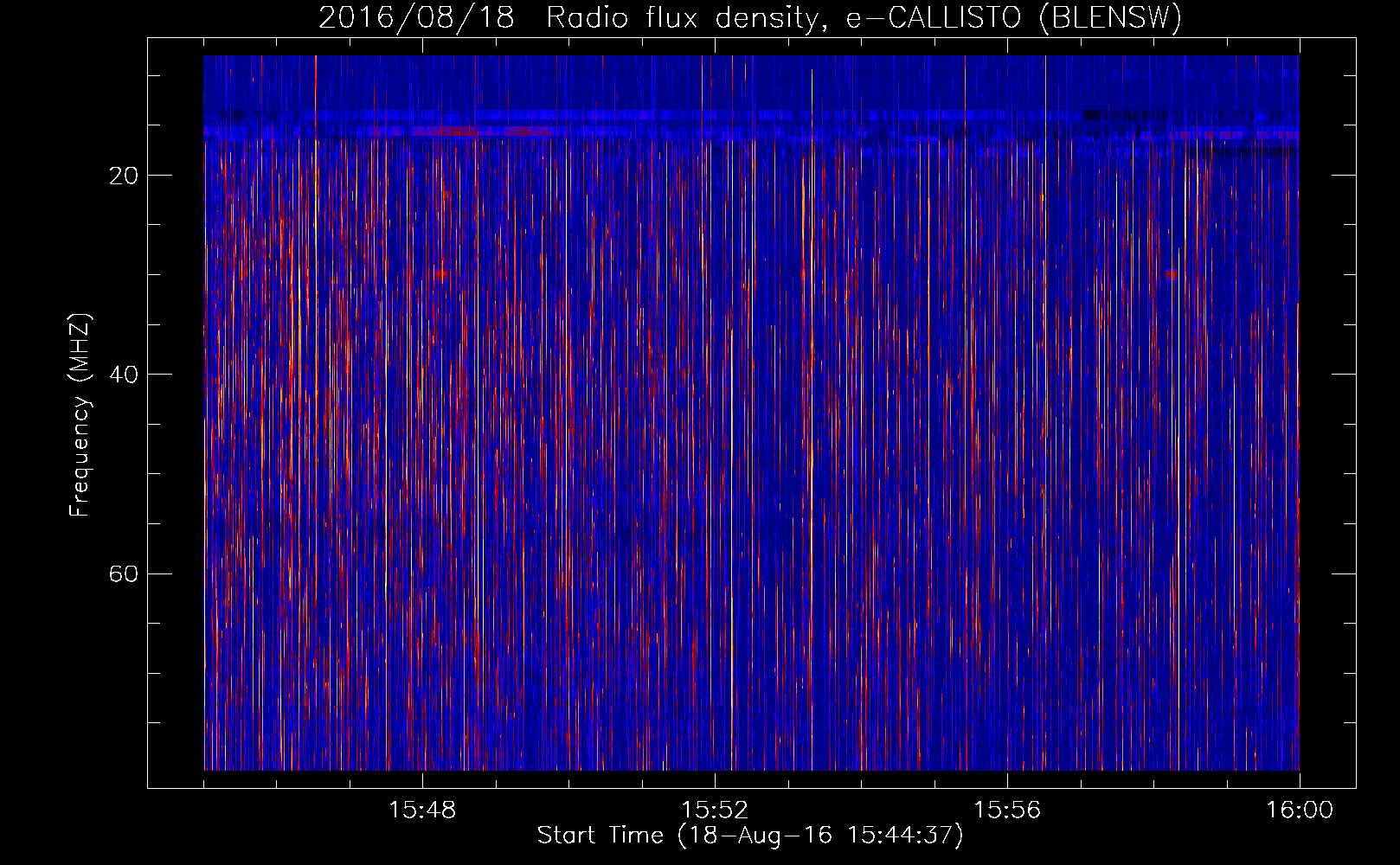Click the '40' frequency tick label
The image size is (1400, 865).
124,375
